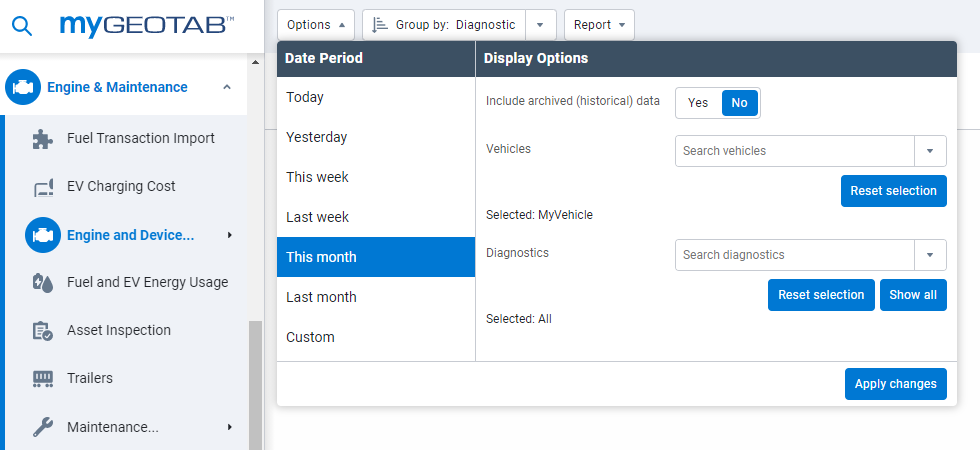The image size is (980, 450).
Task: Select the This month date period
Action: point(376,257)
